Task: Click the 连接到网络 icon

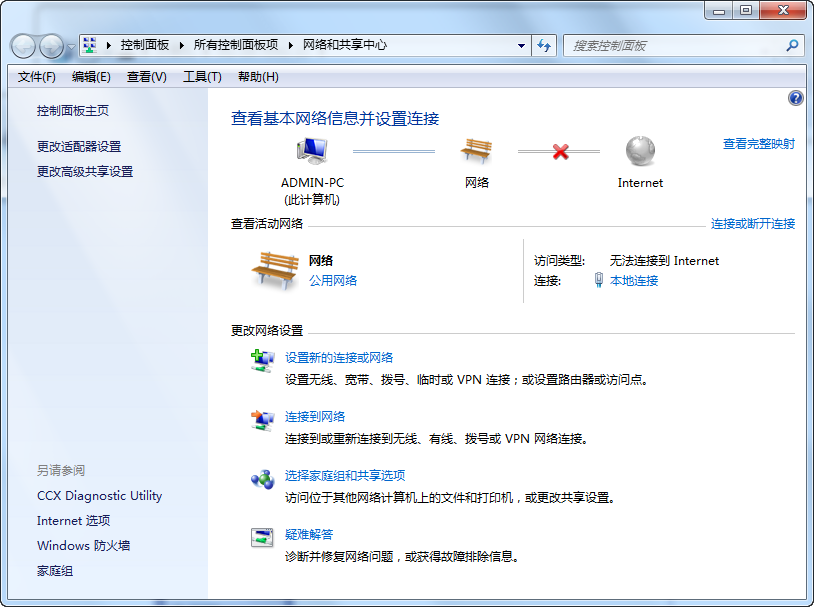Action: (262, 420)
